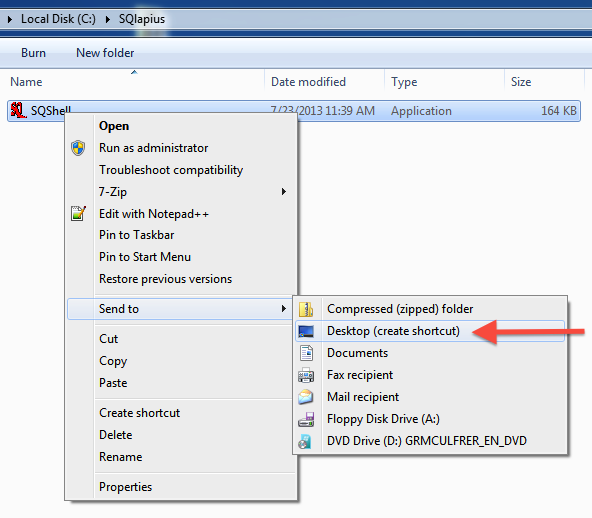The image size is (592, 518).
Task: Click the Mail recipient envelope icon
Action: (x=306, y=397)
